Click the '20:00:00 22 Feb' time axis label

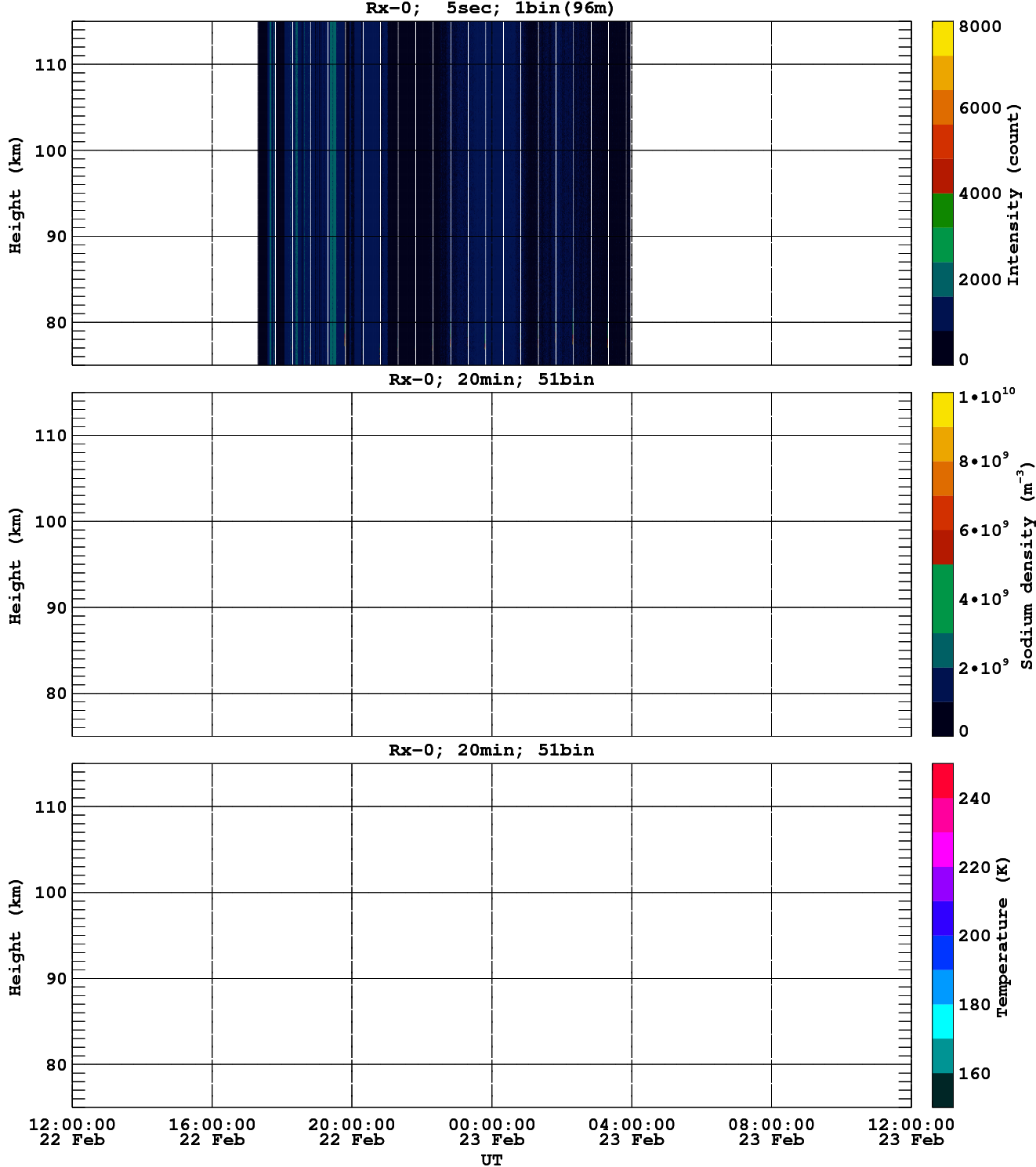point(352,1133)
